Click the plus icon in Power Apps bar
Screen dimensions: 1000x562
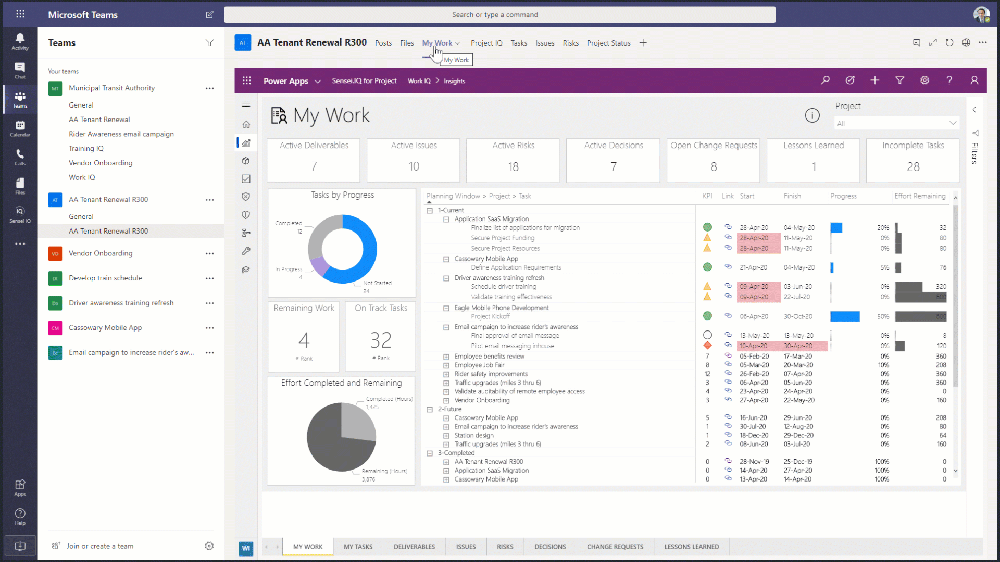click(875, 80)
